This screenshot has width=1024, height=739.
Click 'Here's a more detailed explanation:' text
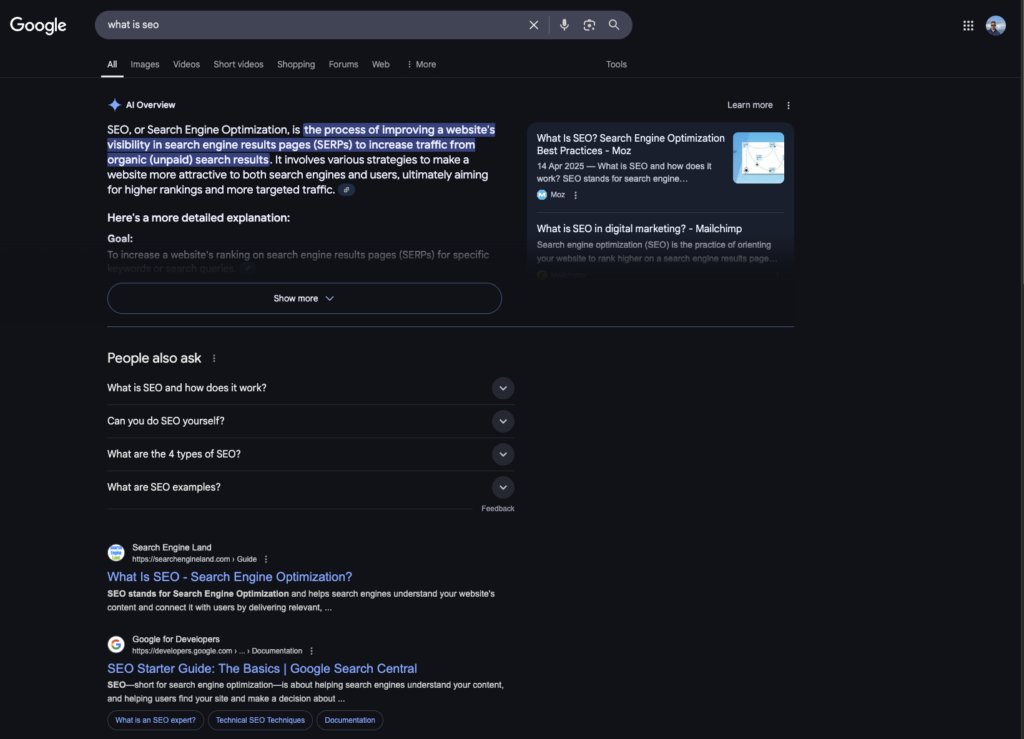tap(199, 218)
